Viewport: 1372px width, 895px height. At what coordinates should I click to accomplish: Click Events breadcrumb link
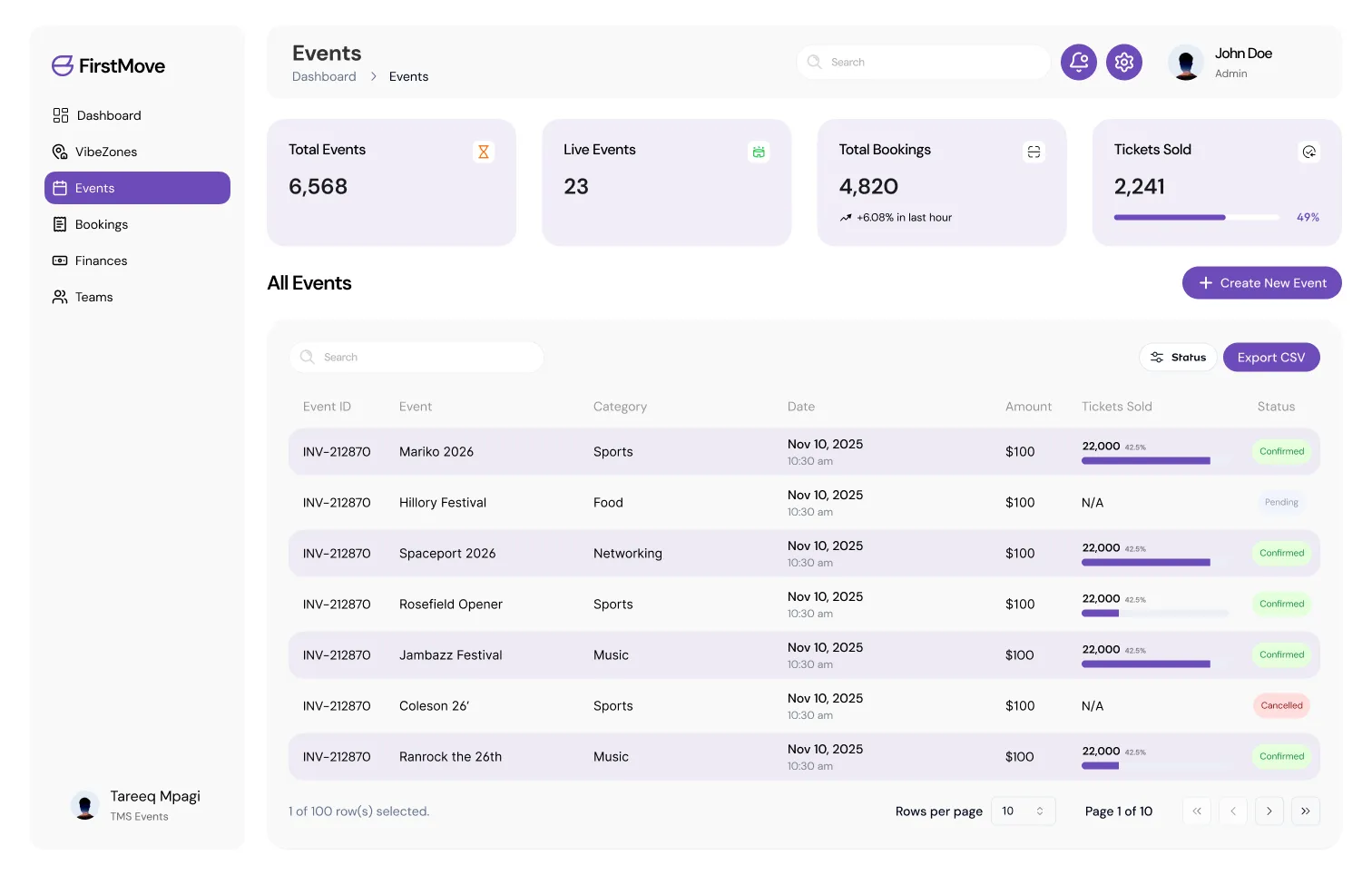point(408,76)
